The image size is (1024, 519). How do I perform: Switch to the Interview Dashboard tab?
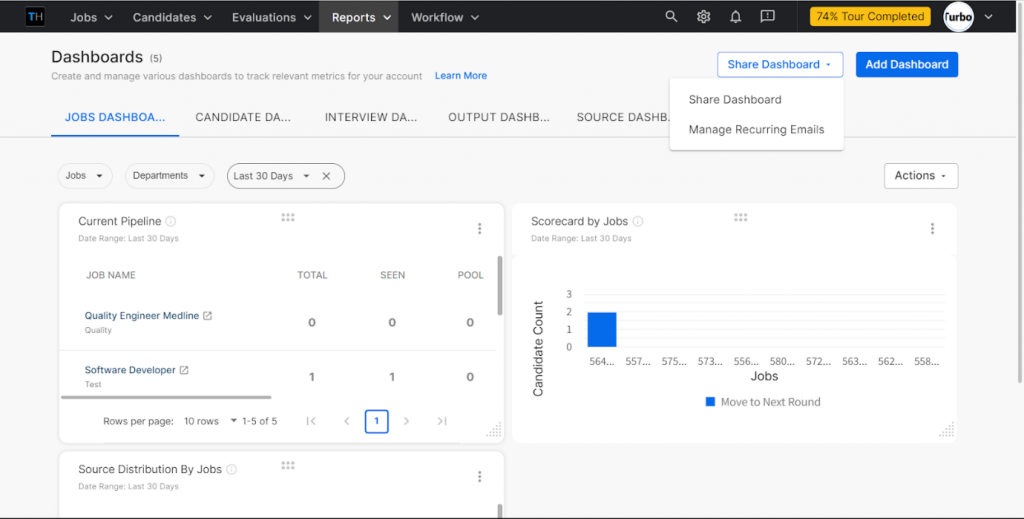click(x=371, y=117)
